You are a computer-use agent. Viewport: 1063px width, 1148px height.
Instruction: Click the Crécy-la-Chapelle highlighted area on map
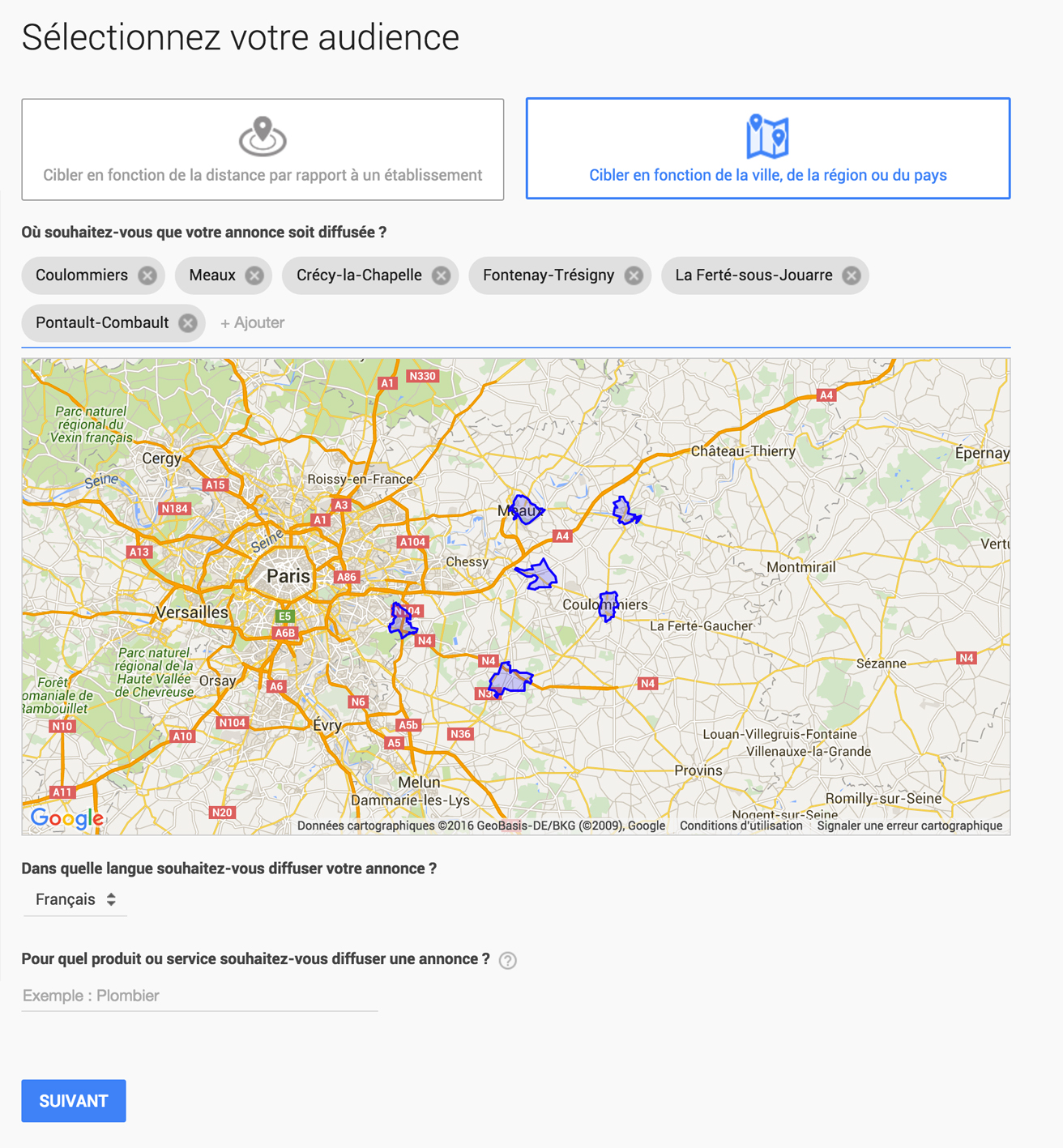coord(538,575)
